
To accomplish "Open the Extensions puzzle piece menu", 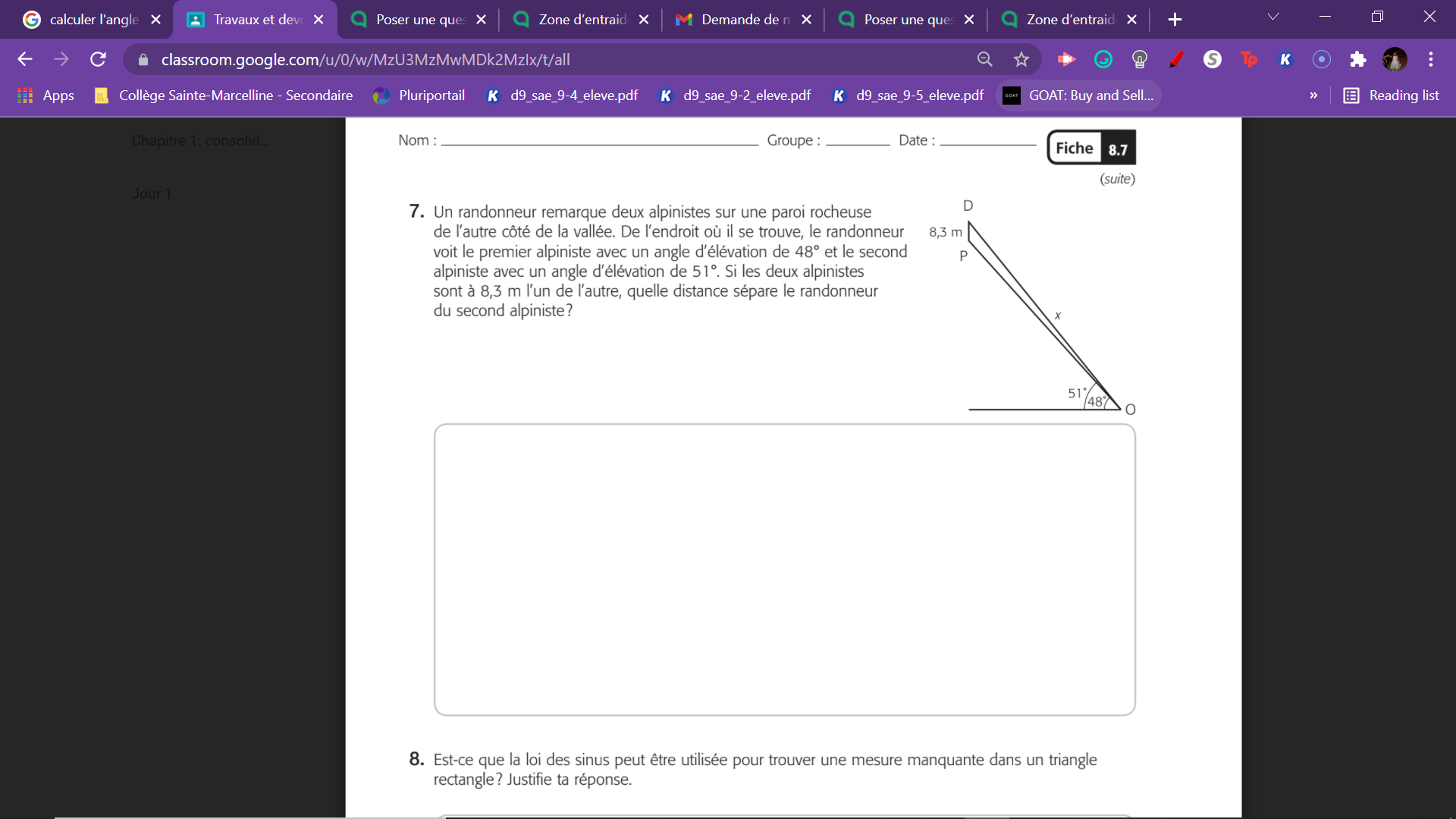I will pos(1358,59).
